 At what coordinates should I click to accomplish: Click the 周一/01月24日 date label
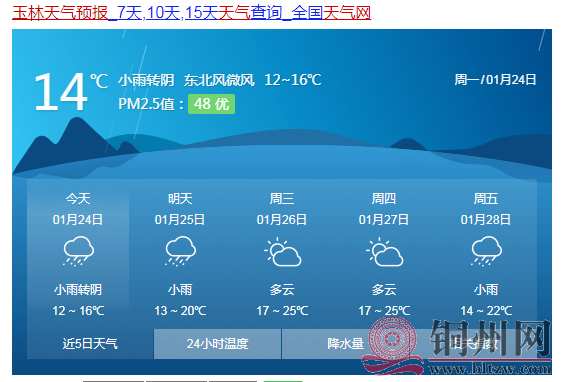[495, 79]
